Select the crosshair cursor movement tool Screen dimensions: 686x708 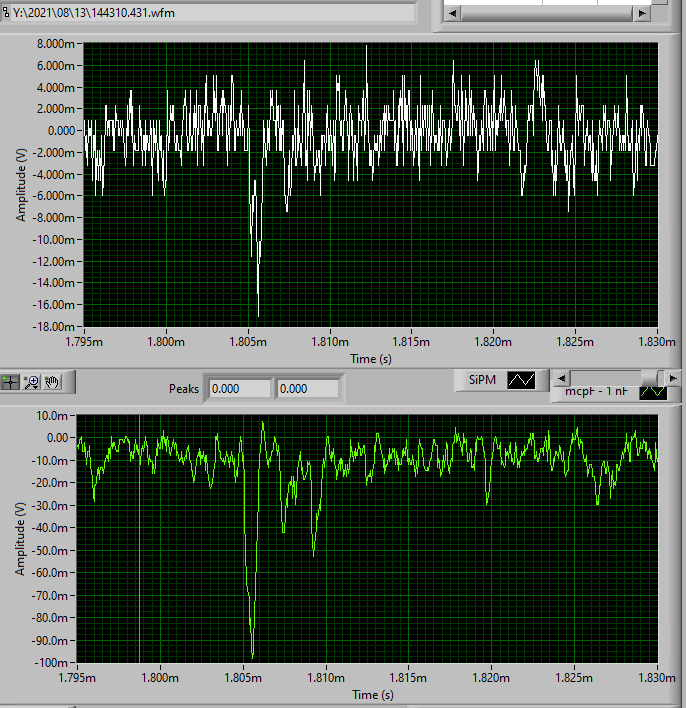coord(10,382)
